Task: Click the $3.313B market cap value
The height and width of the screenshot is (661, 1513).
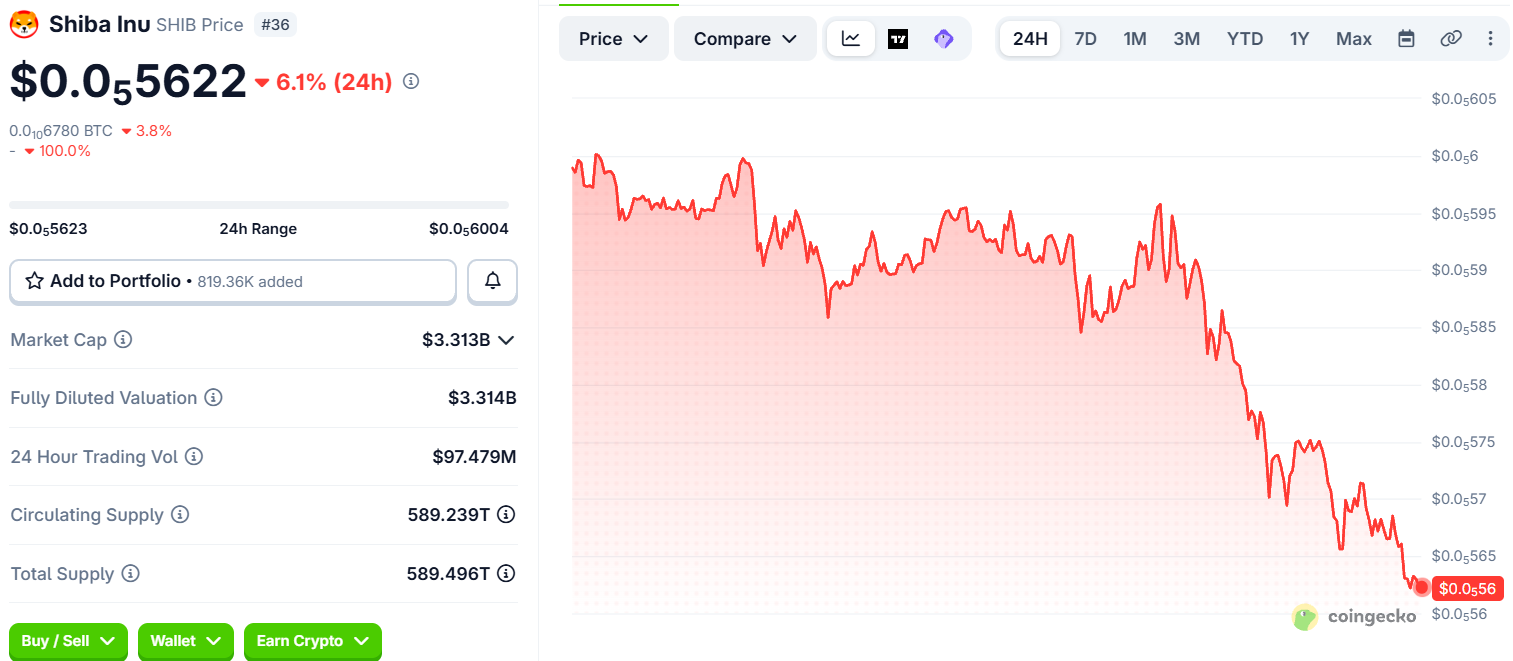Action: click(x=456, y=340)
